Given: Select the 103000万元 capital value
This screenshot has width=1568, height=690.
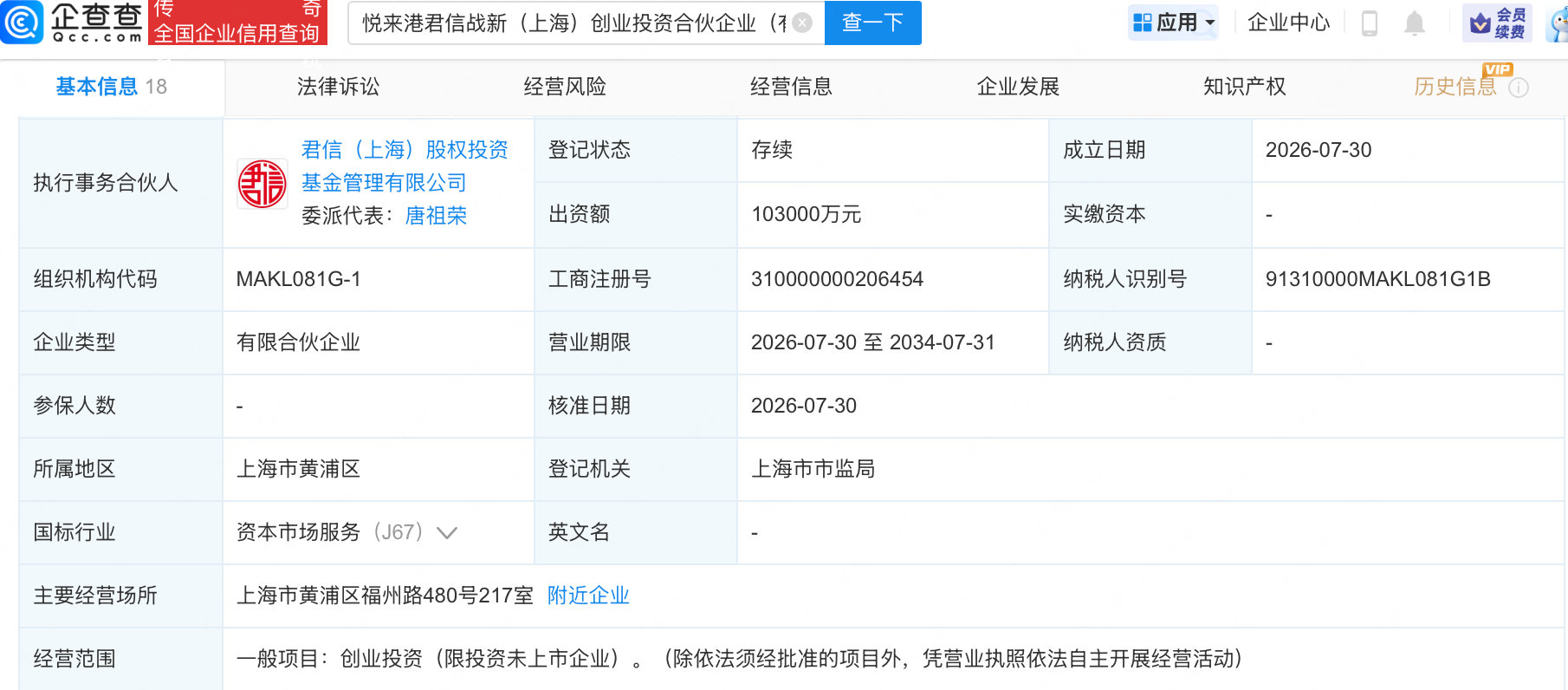Looking at the screenshot, I should [x=806, y=214].
